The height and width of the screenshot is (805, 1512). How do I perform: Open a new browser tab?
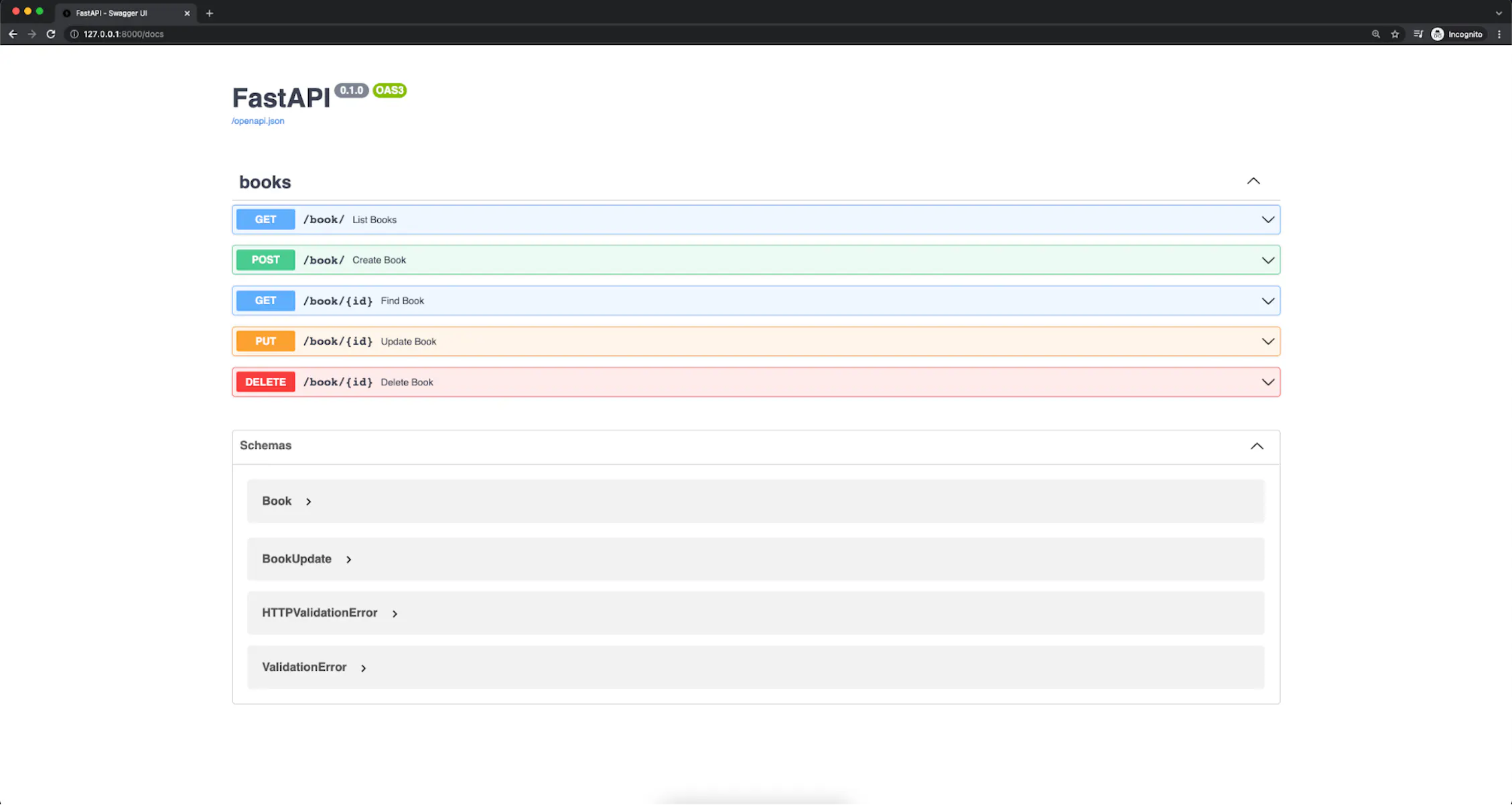[x=209, y=13]
